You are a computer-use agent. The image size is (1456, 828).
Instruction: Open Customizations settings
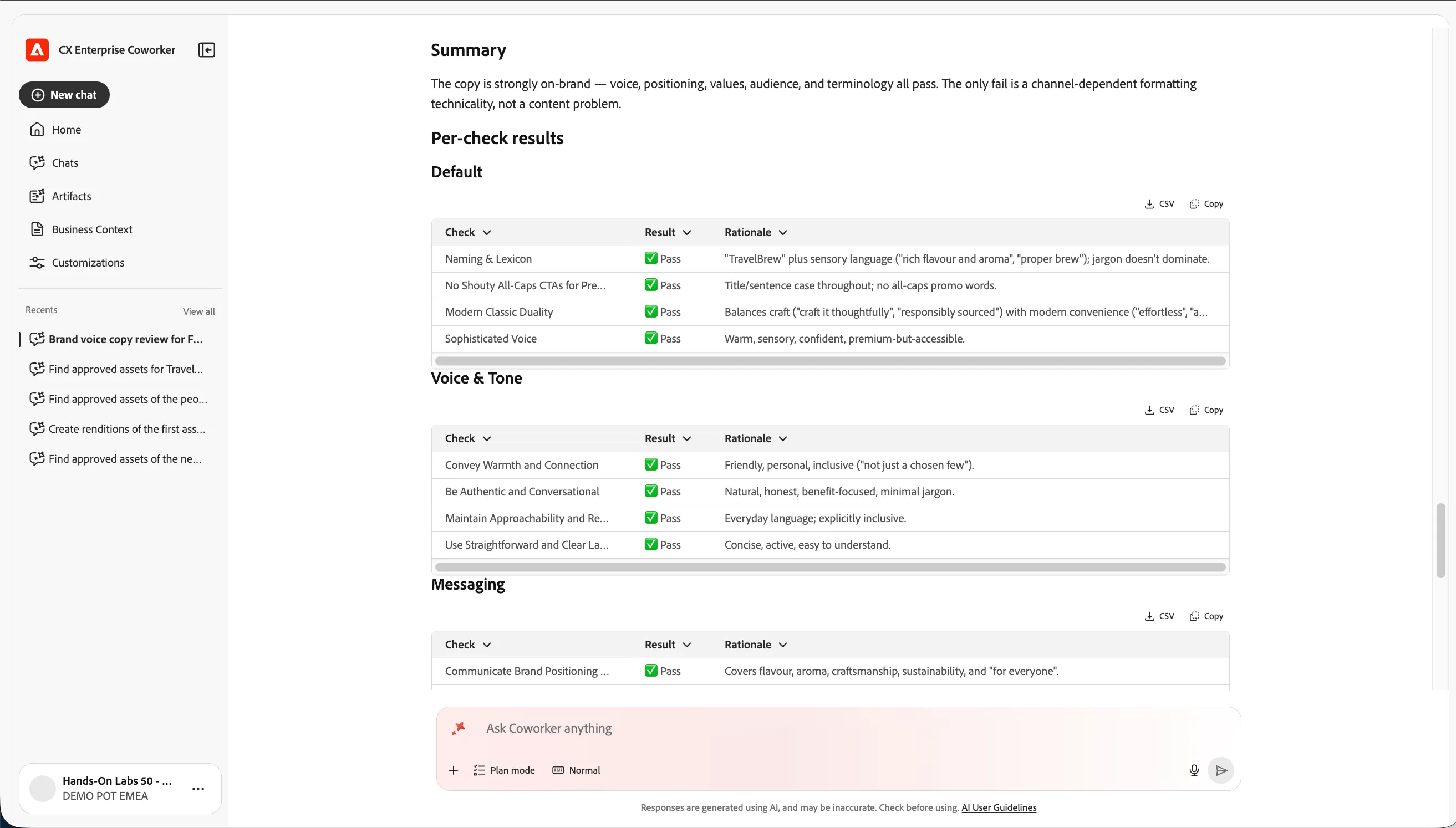[77, 263]
